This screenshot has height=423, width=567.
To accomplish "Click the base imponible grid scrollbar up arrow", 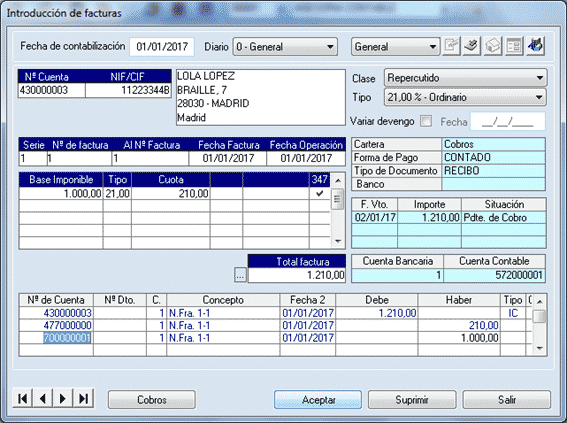I will tap(338, 180).
